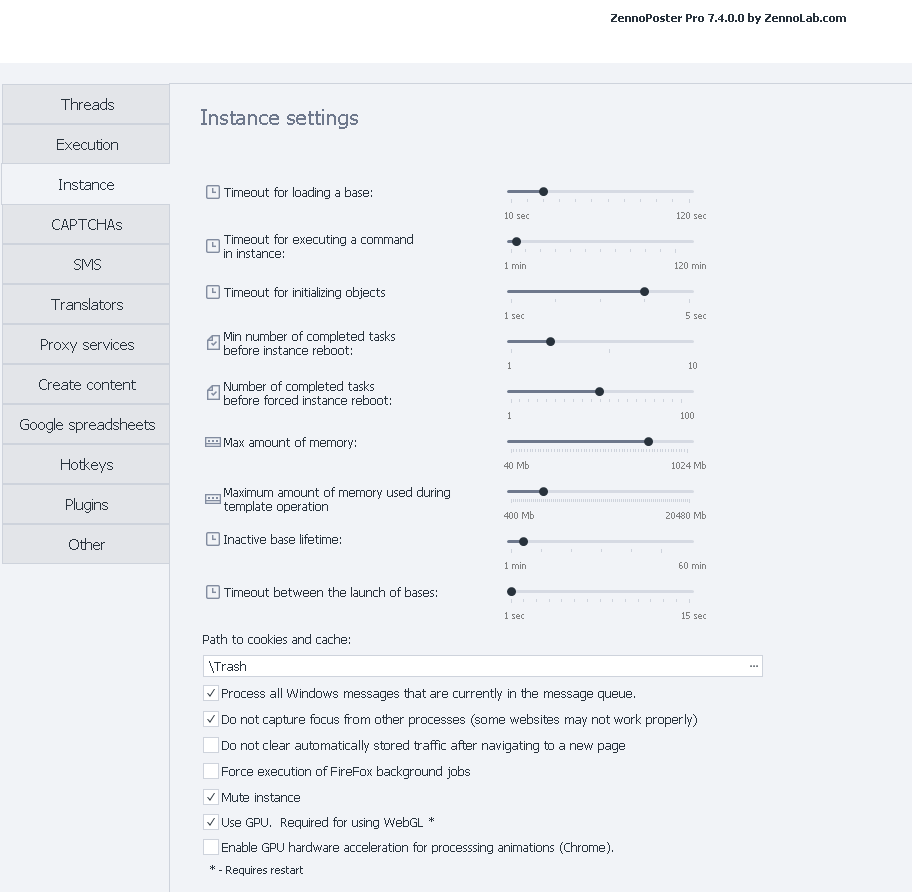Open the Proxy services tab
The width and height of the screenshot is (912, 892).
(x=86, y=344)
